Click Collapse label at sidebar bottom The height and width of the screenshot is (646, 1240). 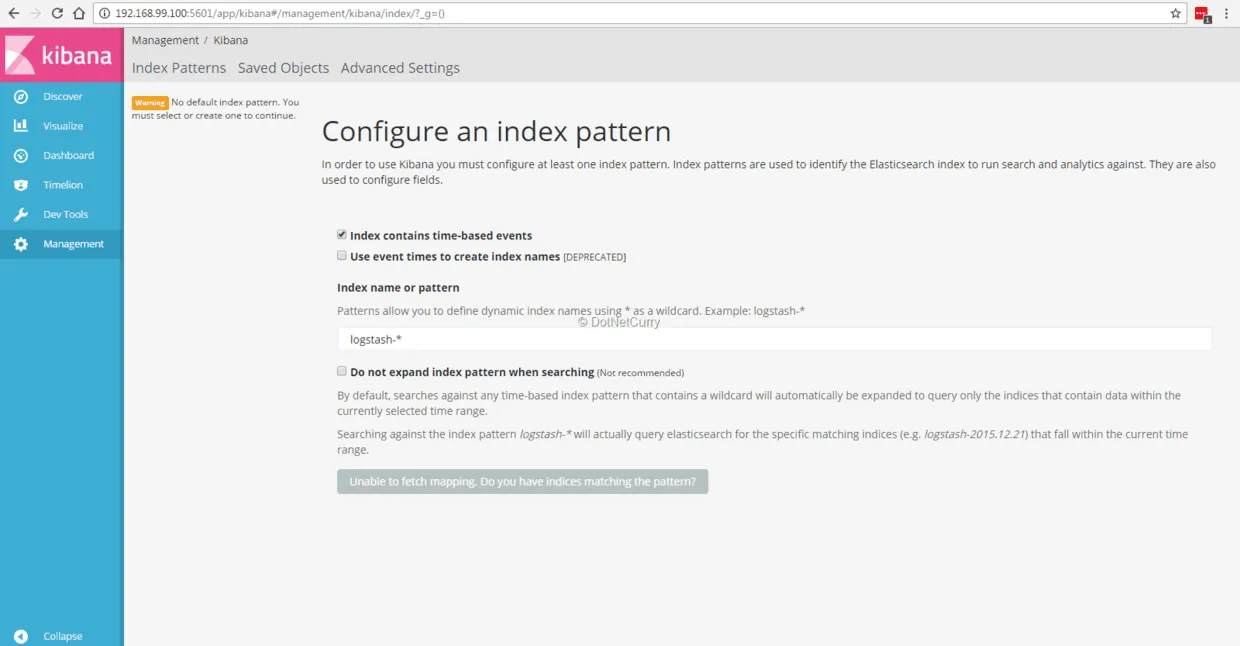click(x=63, y=636)
